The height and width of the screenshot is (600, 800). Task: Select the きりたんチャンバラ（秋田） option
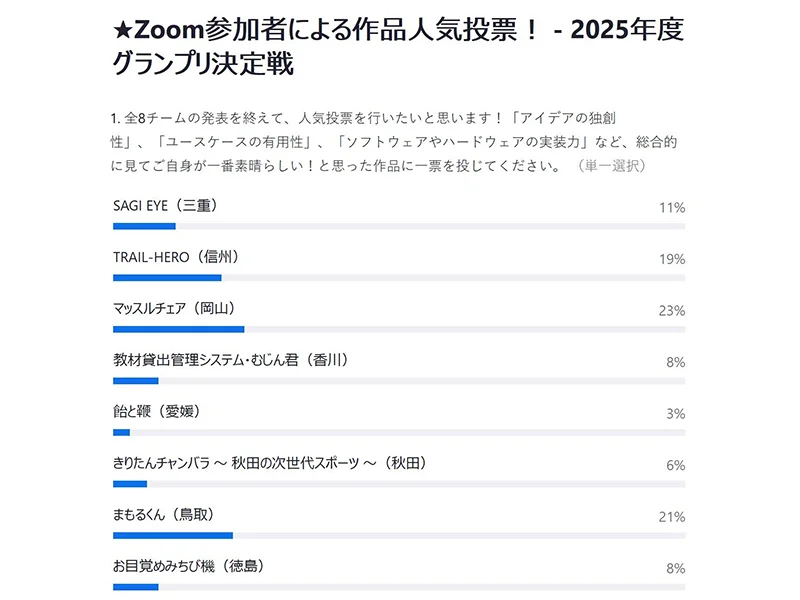click(271, 464)
